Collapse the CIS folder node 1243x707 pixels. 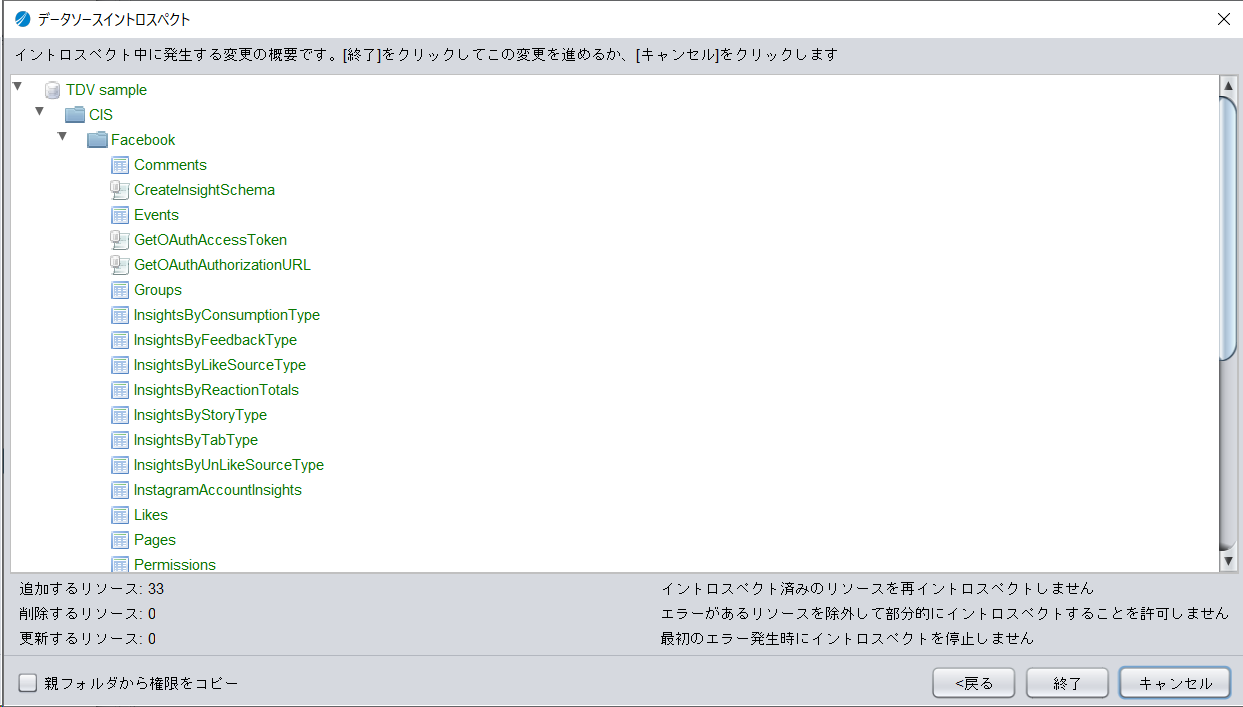point(40,111)
